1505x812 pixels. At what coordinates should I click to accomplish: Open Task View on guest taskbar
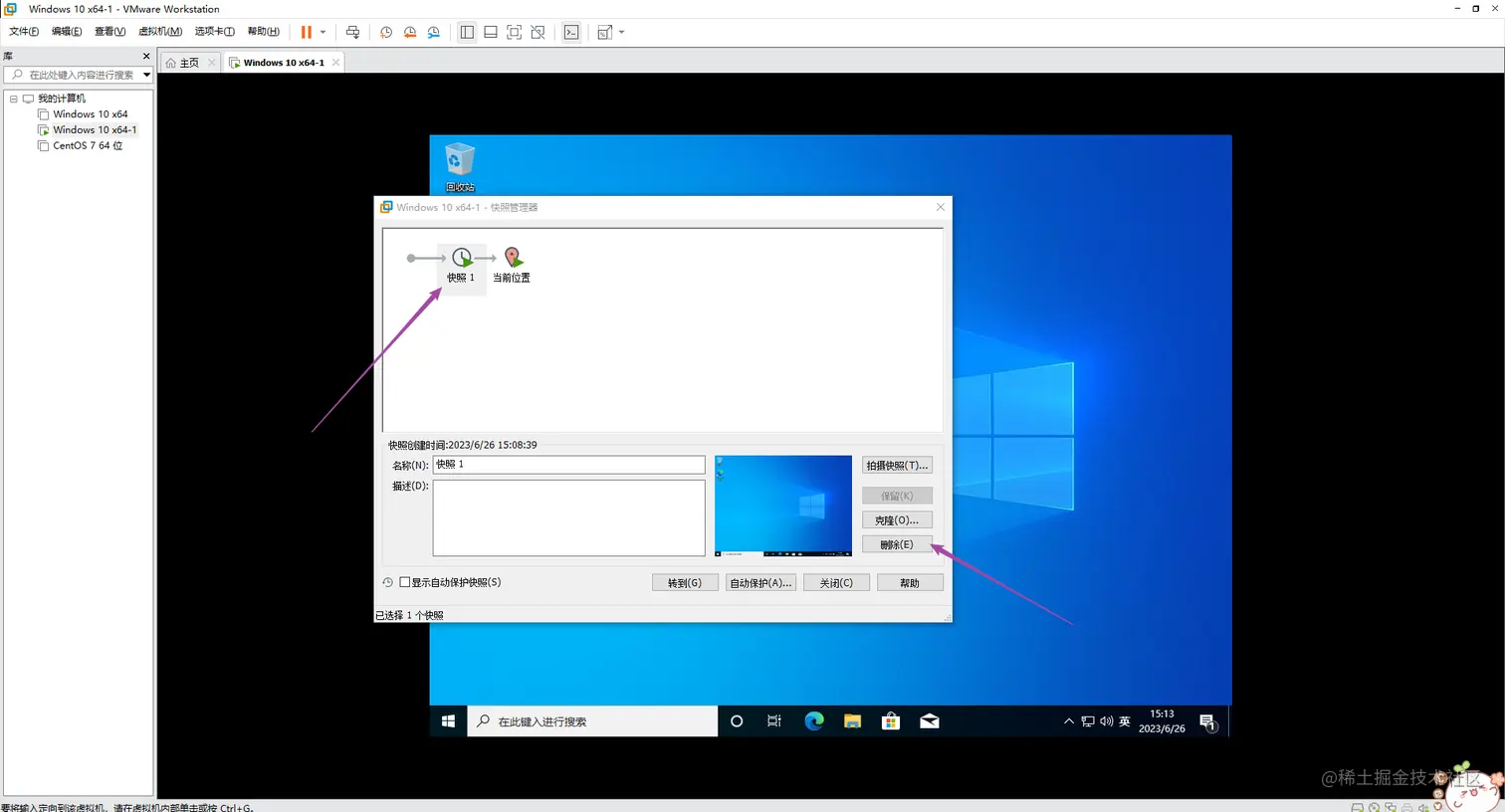[774, 721]
